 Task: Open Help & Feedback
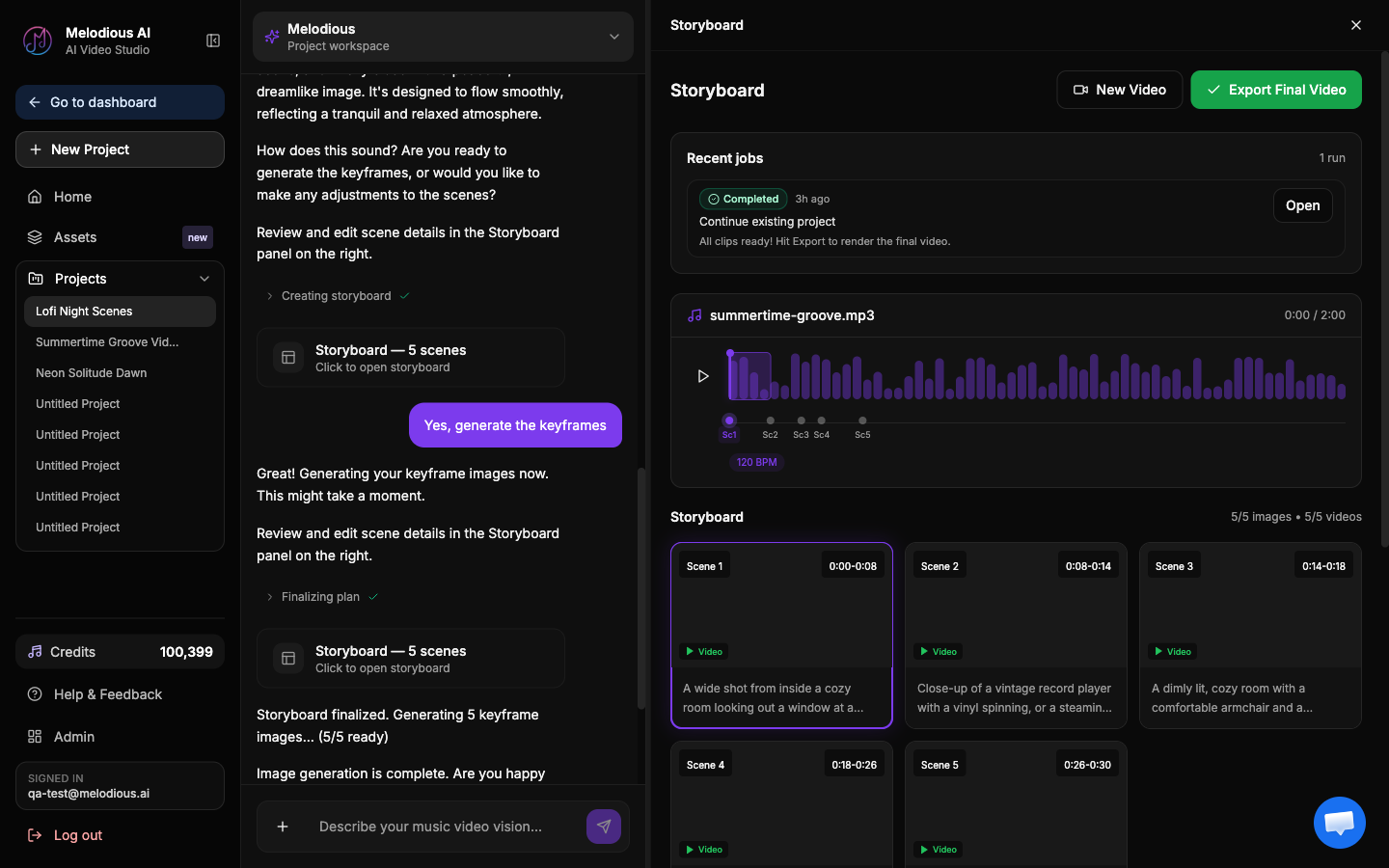click(x=120, y=694)
